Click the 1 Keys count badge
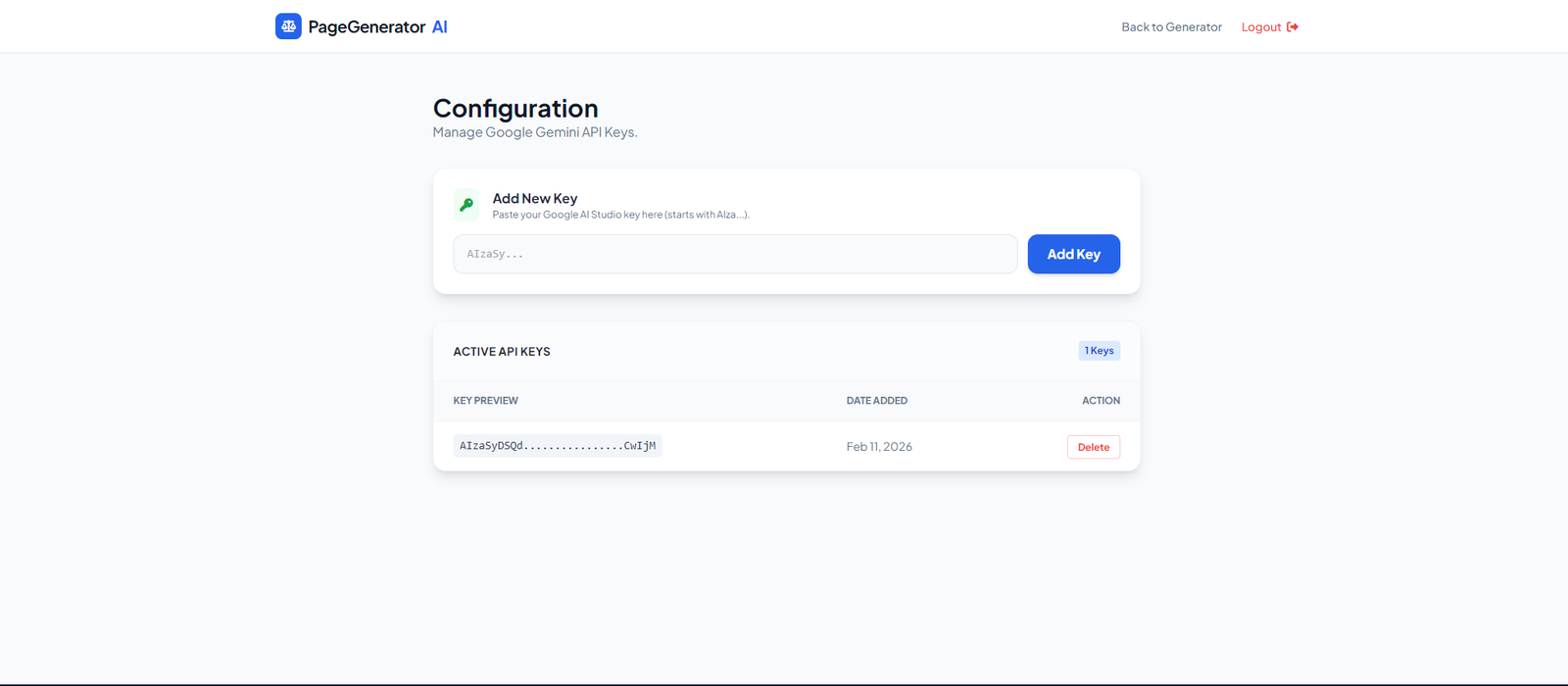 1099,351
